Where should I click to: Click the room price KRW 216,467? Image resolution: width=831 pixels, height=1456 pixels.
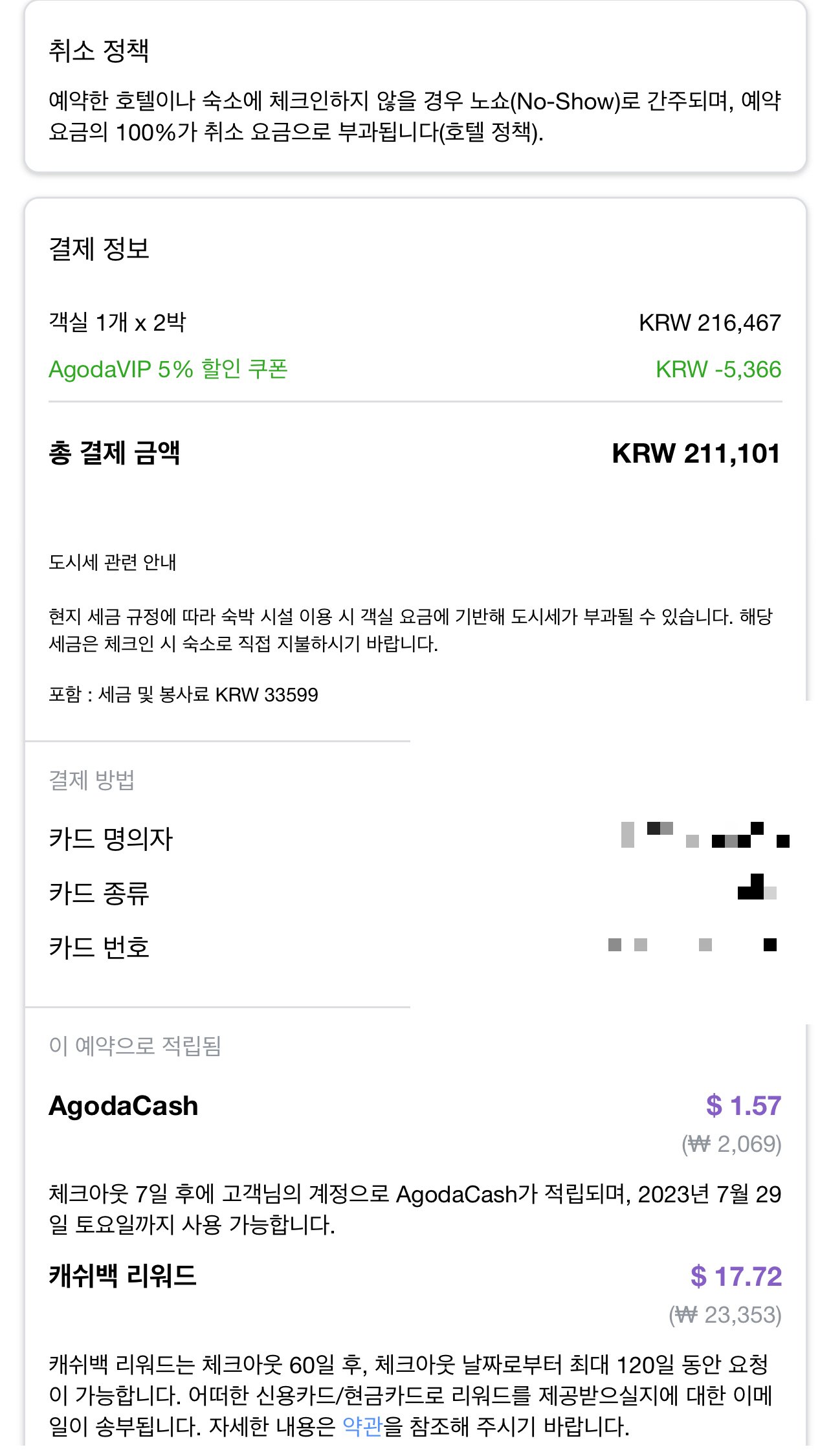tap(709, 323)
